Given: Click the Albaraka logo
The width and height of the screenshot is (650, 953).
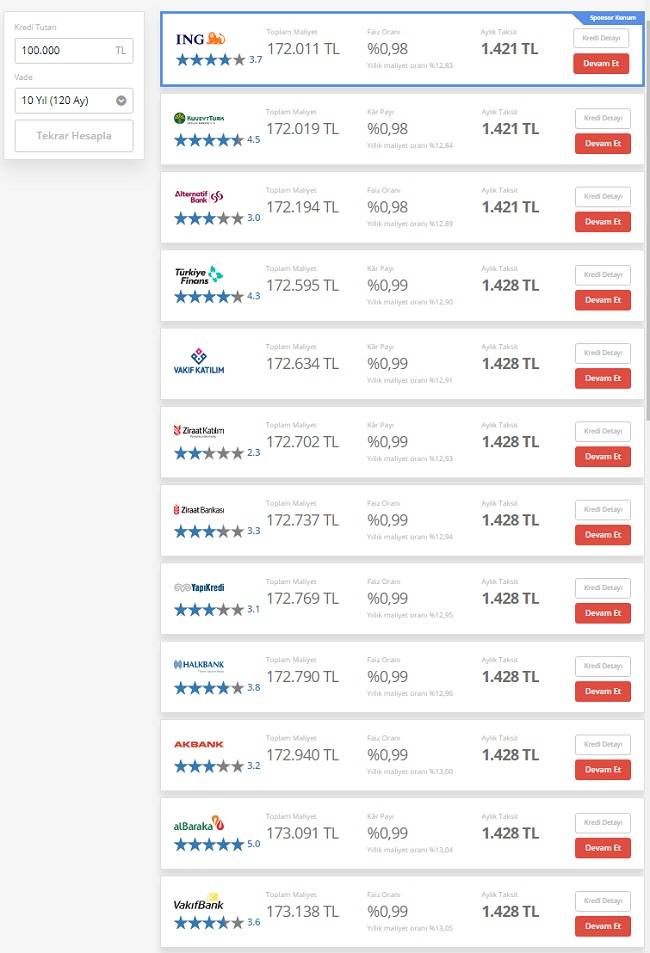Looking at the screenshot, I should click(199, 824).
